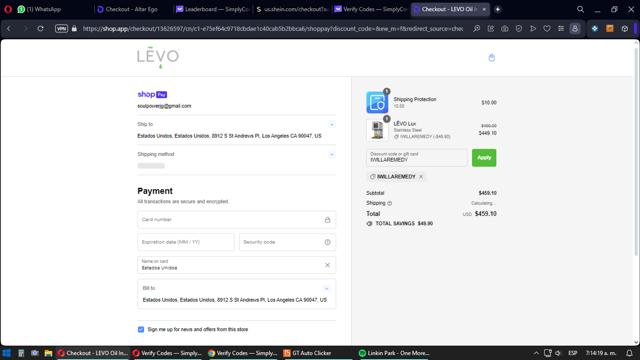This screenshot has height=360, width=640.
Task: Toggle the VPN badge
Action: [61, 29]
